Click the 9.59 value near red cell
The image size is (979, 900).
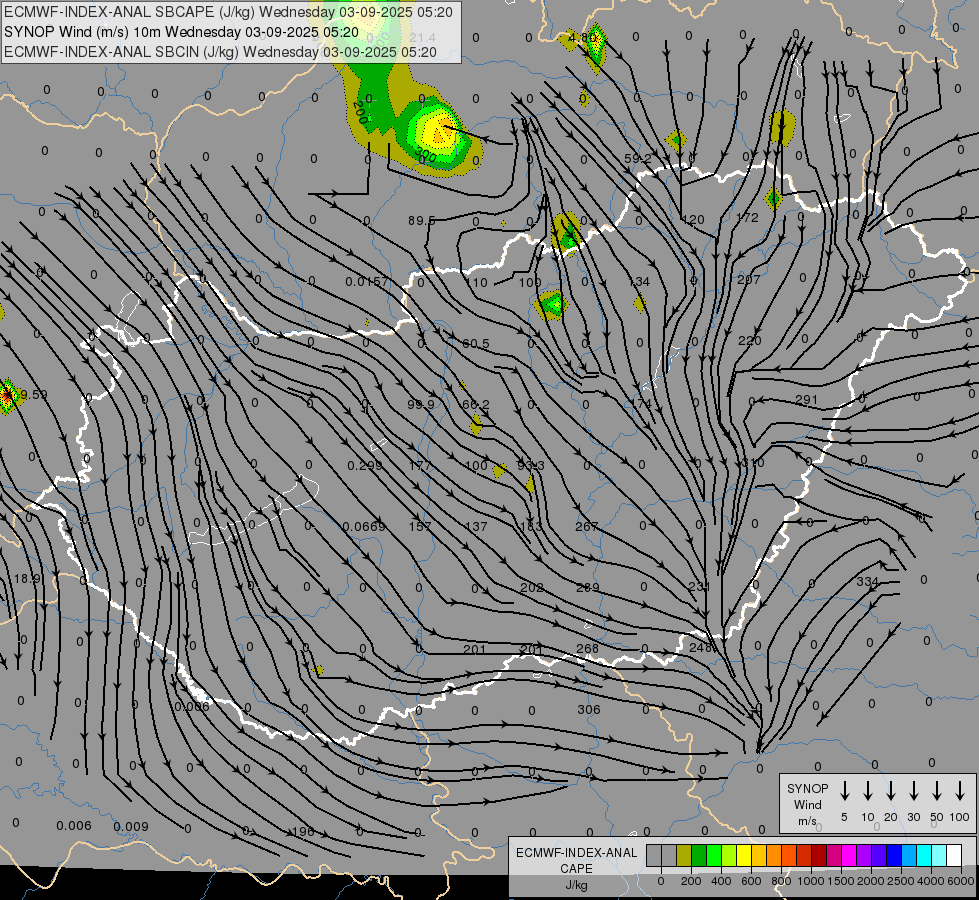tap(33, 395)
